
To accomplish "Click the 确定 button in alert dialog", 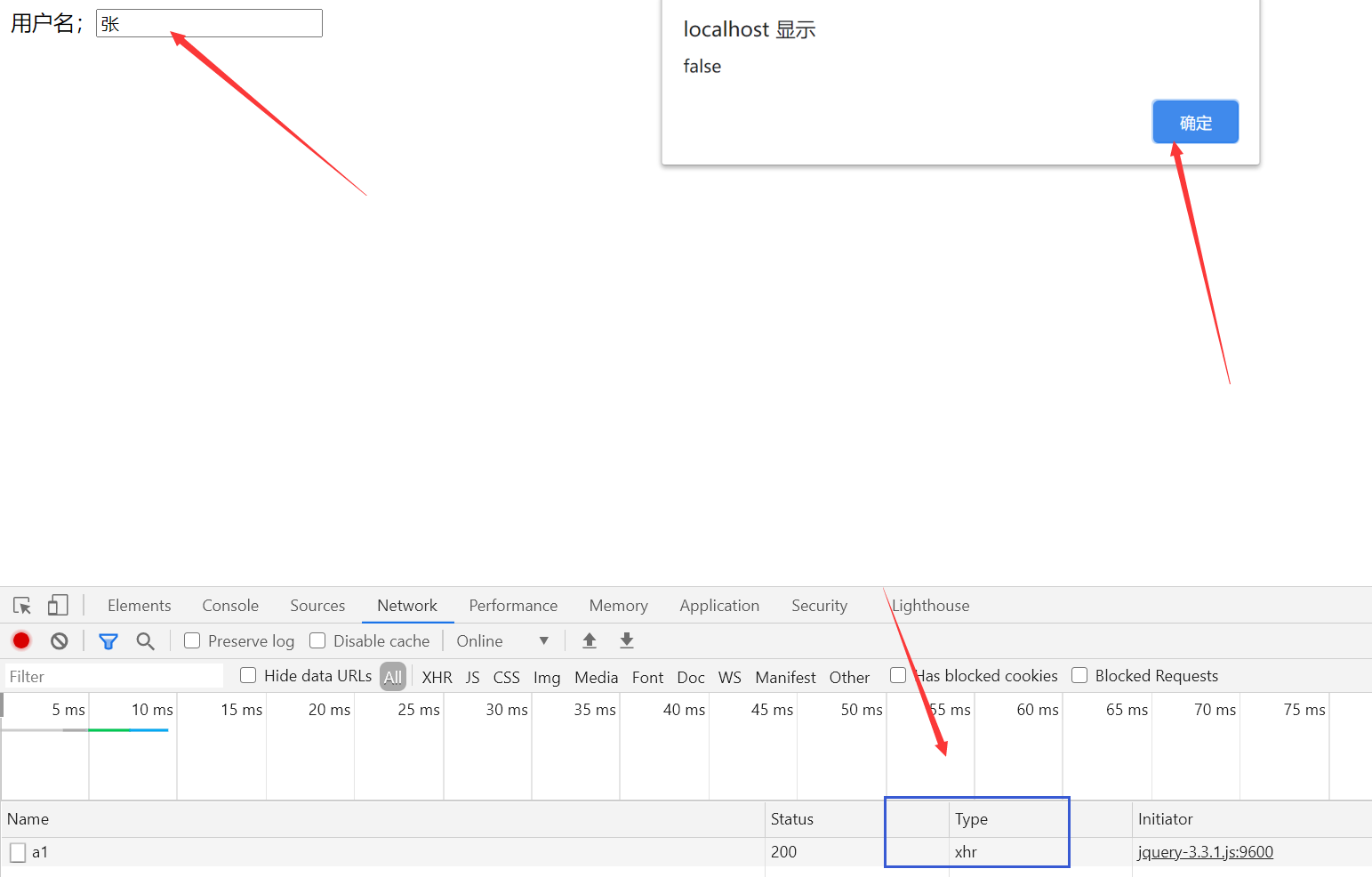I will (x=1195, y=122).
